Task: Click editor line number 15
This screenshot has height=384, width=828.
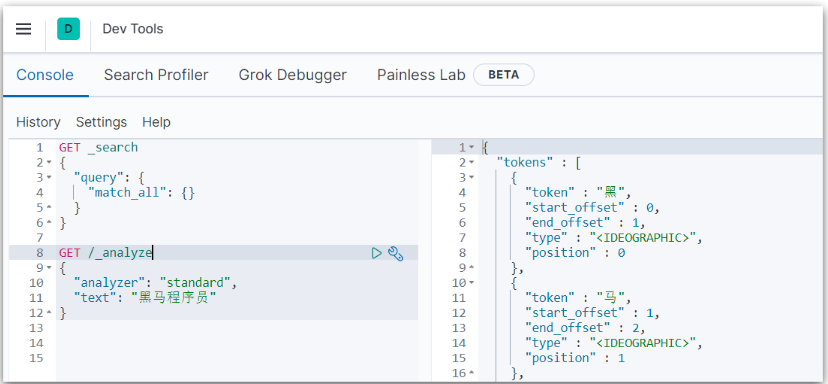Action: pyautogui.click(x=36, y=358)
